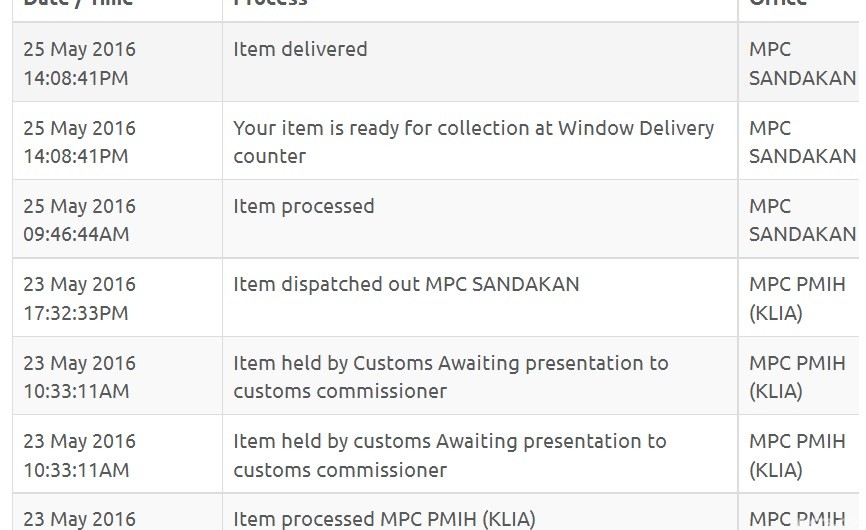Click the 23 May 2016 17:32:33PM timestamp
Viewport: 866px width, 530px height.
click(x=79, y=298)
